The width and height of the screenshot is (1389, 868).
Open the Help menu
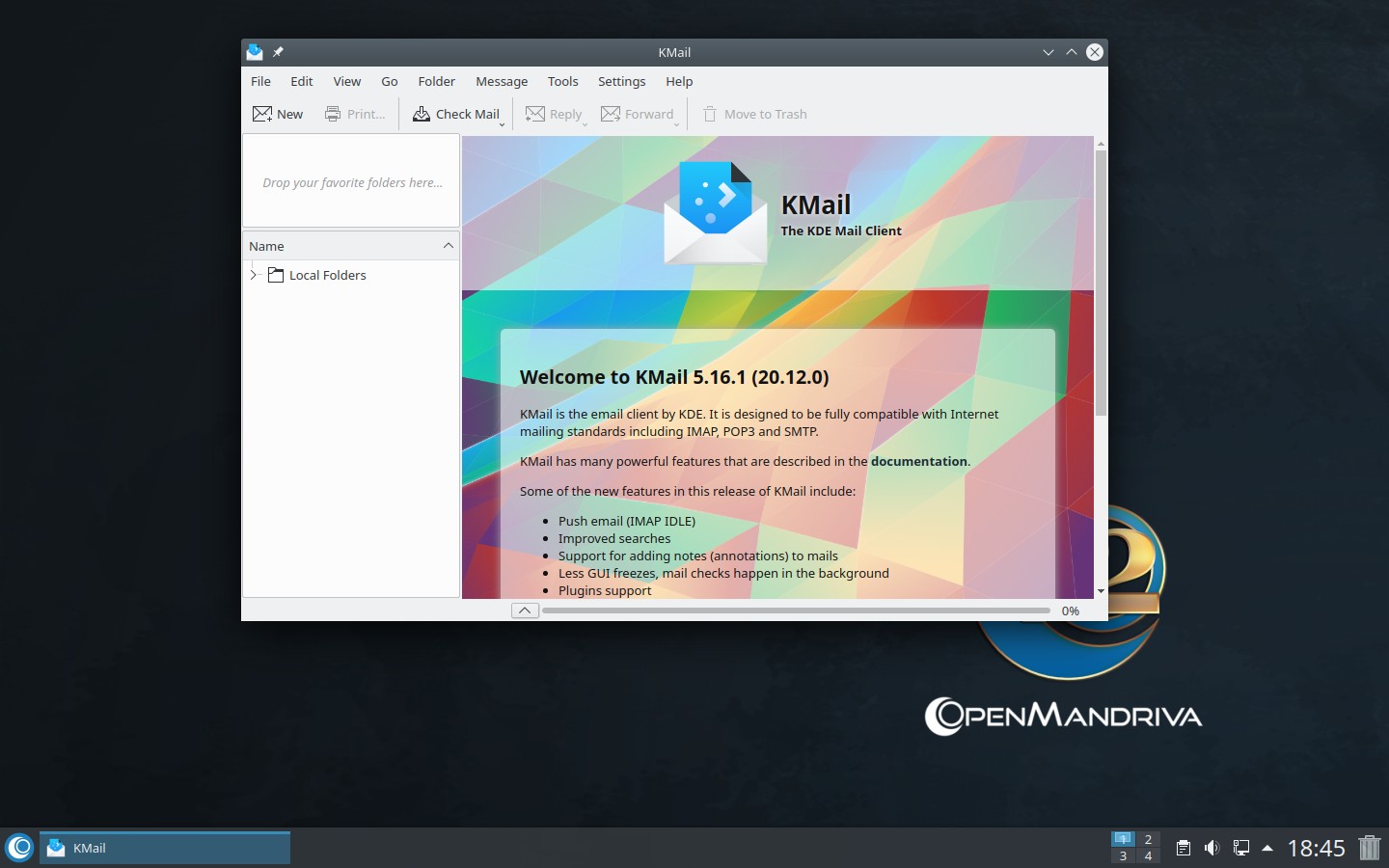click(x=679, y=81)
